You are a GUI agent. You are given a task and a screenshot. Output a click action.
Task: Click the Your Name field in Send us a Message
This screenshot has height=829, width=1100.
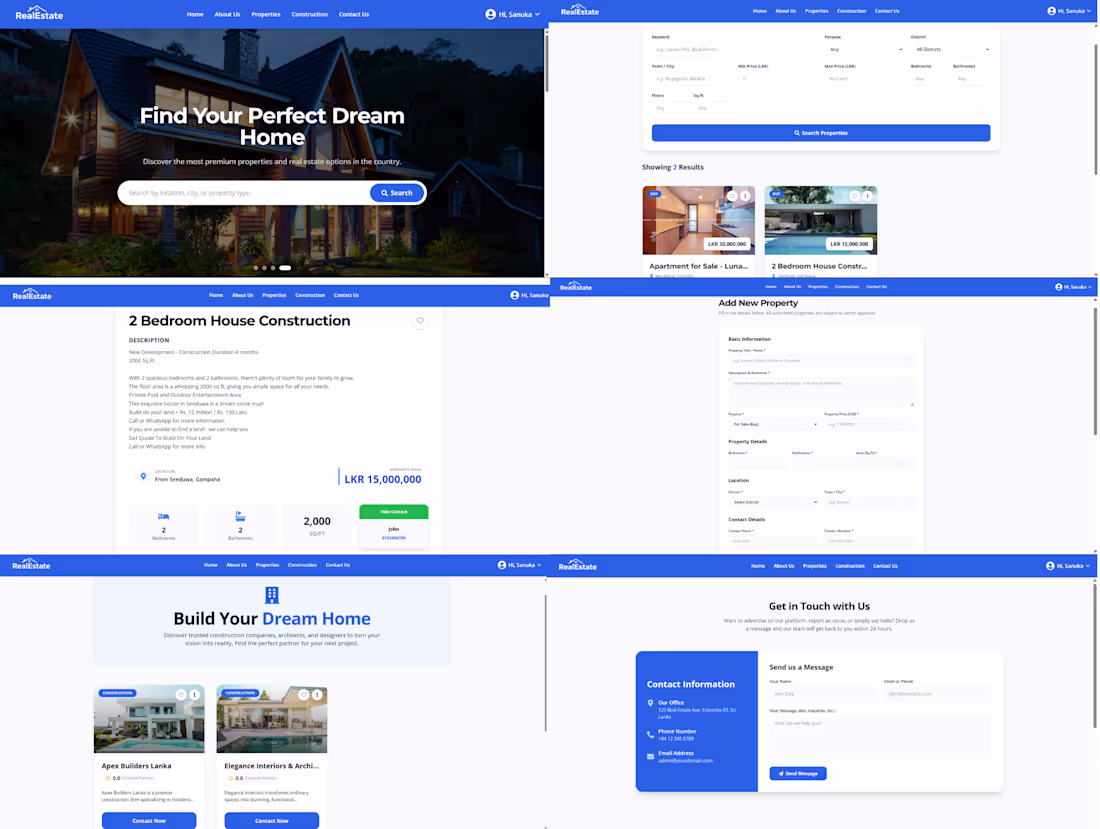pos(823,694)
